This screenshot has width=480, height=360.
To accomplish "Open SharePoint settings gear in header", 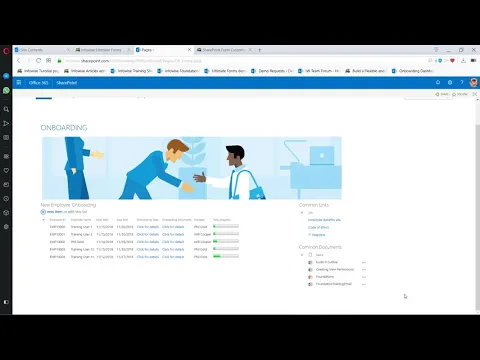I will pos(450,82).
